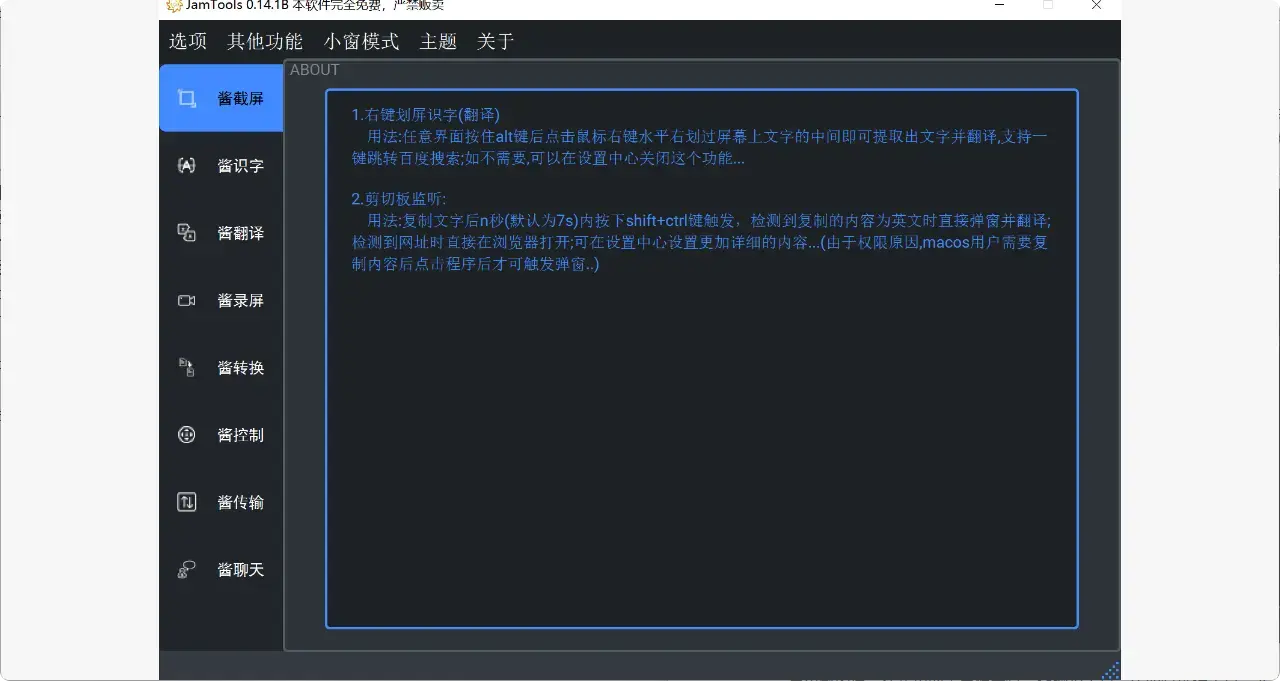Viewport: 1280px width, 681px height.
Task: Open the 关于 about menu
Action: [x=494, y=42]
